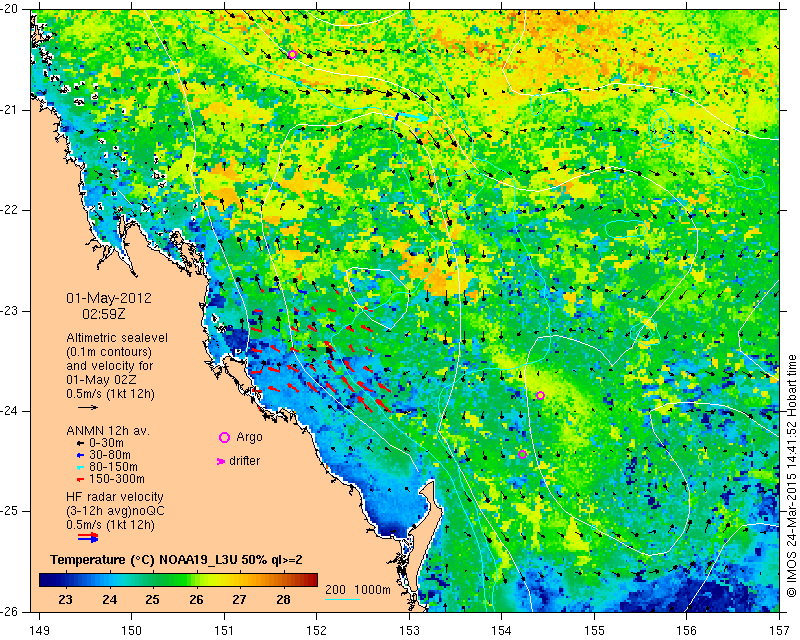Click the time label 02:59Z

[x=104, y=314]
